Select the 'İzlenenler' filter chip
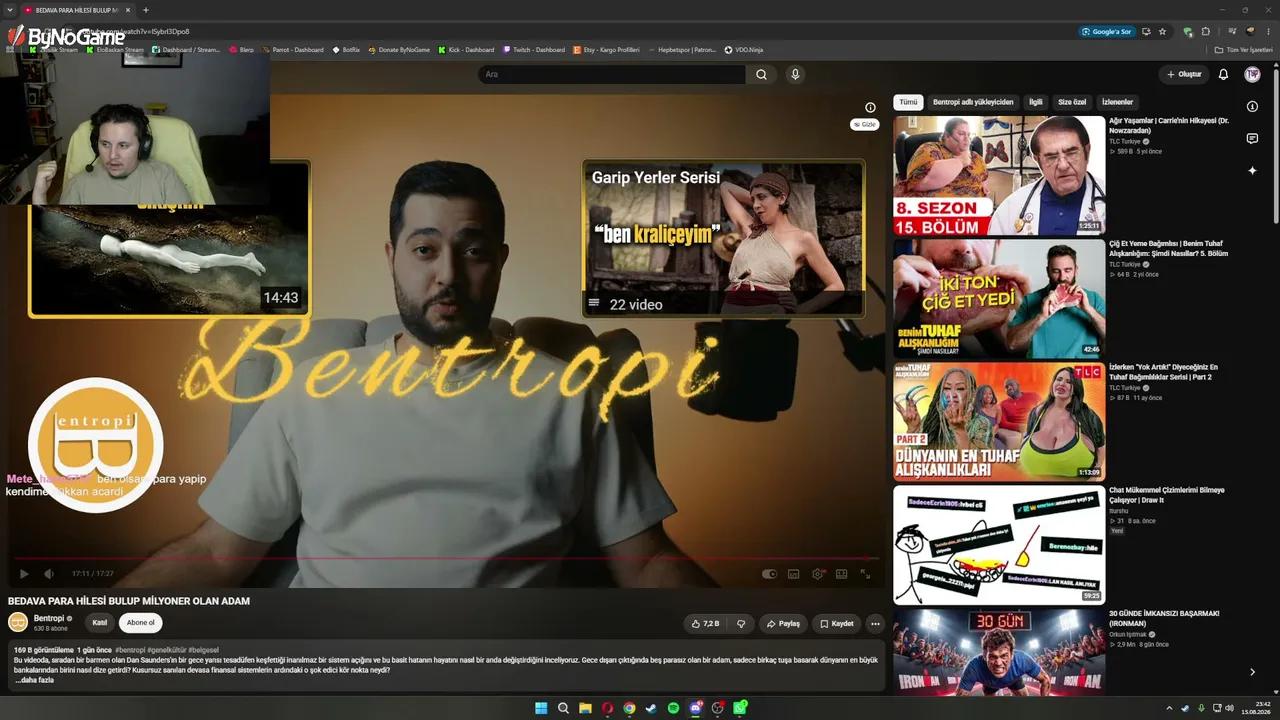The image size is (1280, 720). tap(1117, 102)
